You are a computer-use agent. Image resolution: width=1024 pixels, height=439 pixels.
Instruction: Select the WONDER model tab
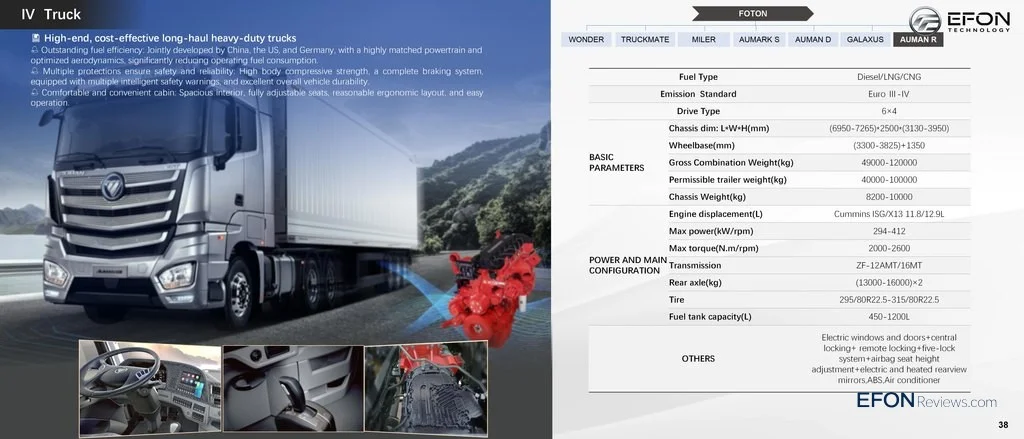pos(586,39)
